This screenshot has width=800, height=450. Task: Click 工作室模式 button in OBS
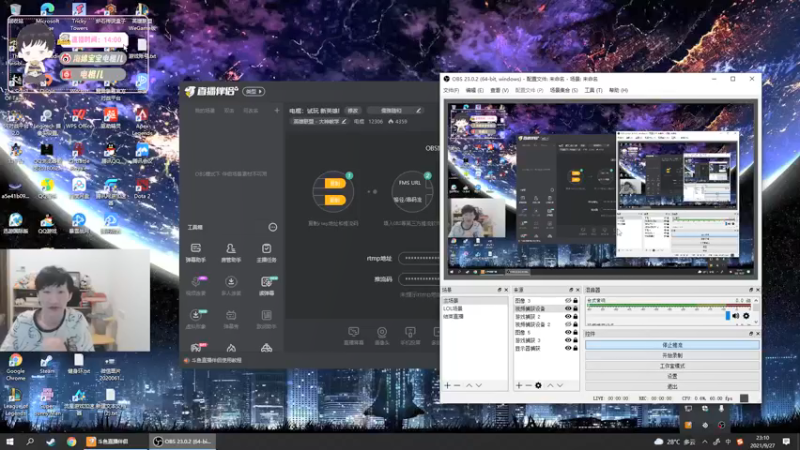[672, 366]
